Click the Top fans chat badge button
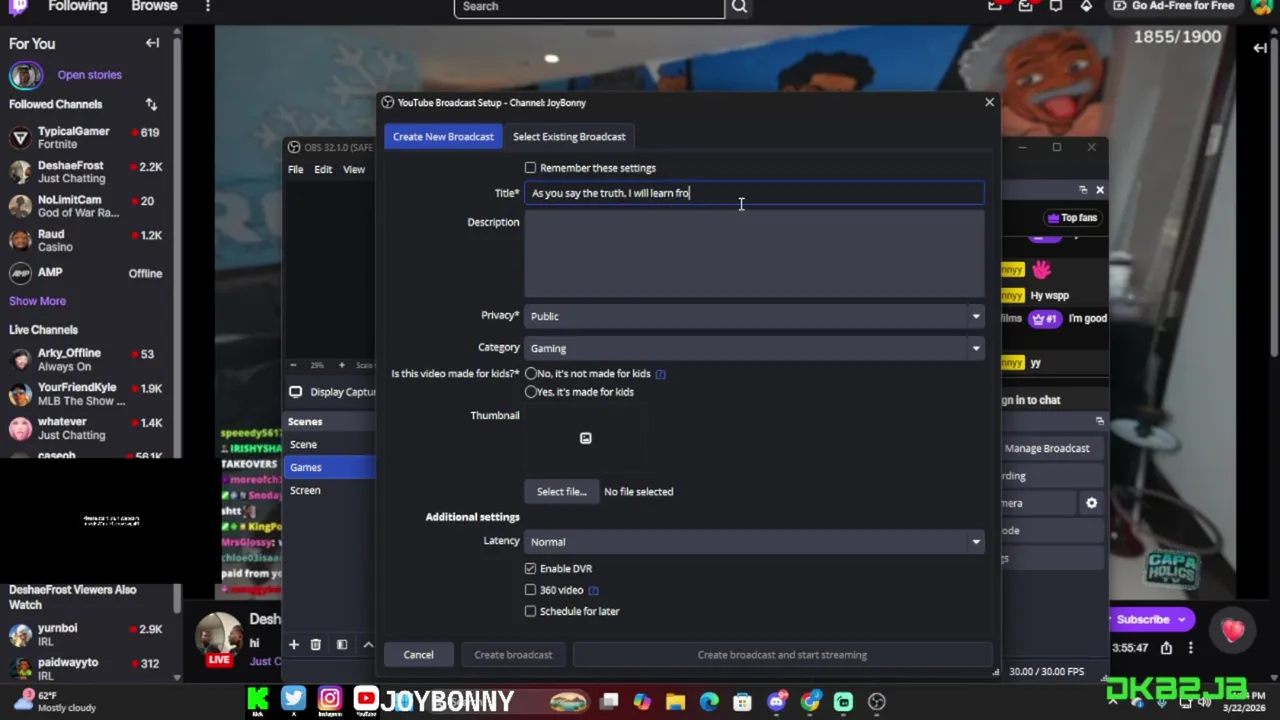1280x720 pixels. tap(1072, 218)
